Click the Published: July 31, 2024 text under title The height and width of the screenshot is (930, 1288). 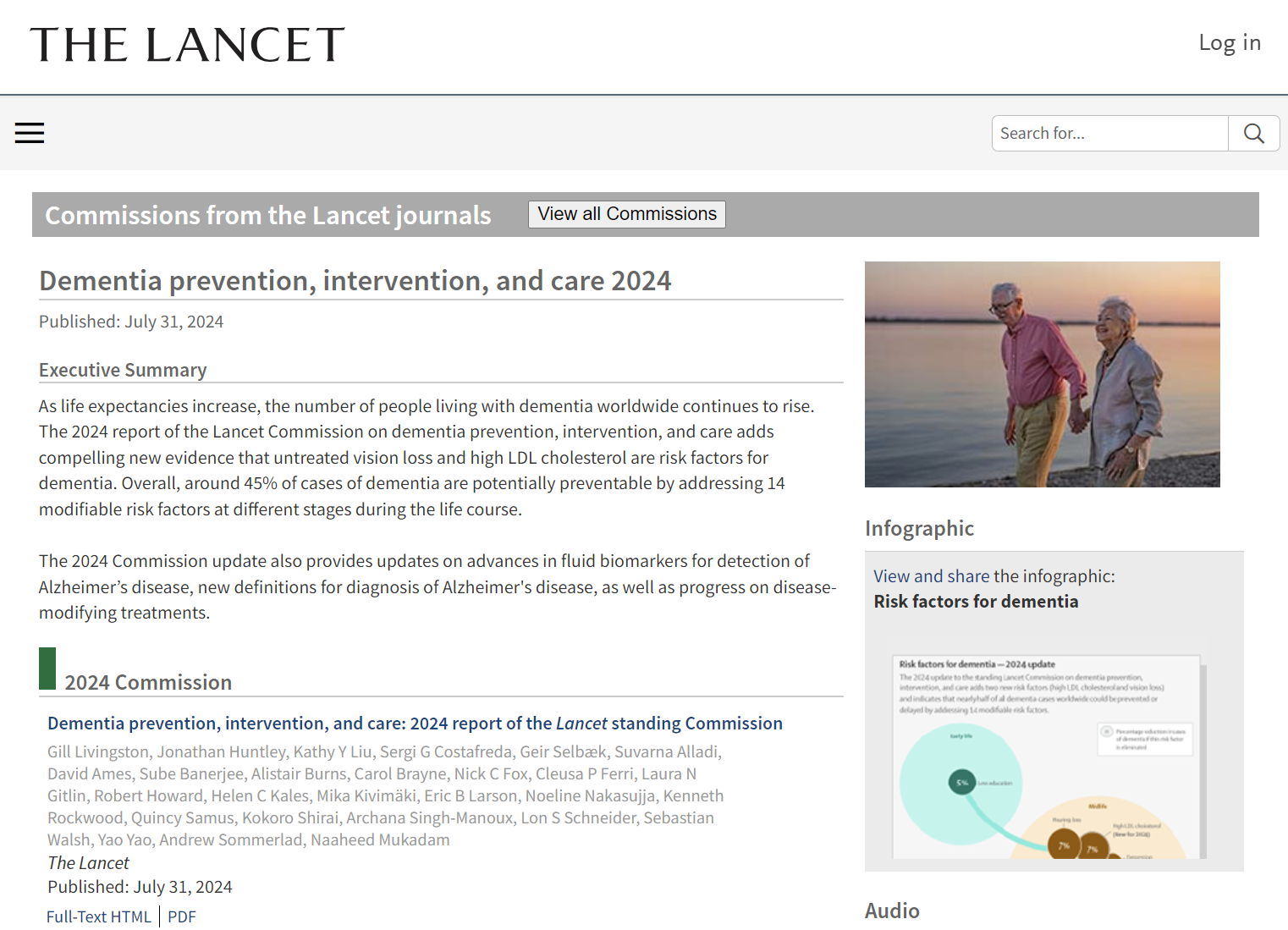click(x=131, y=322)
